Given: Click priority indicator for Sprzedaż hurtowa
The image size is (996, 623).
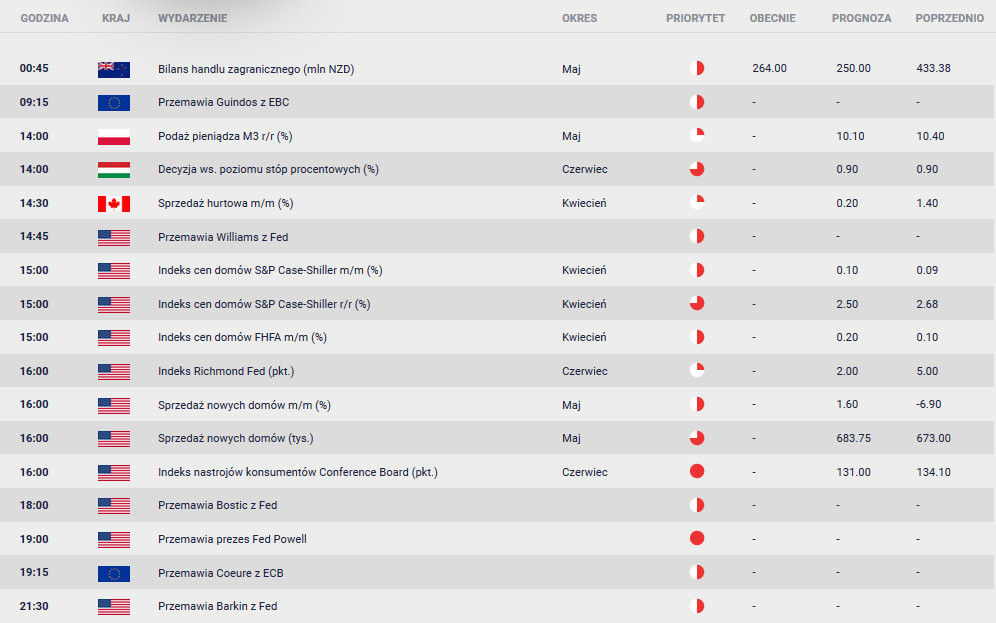Looking at the screenshot, I should click(697, 203).
